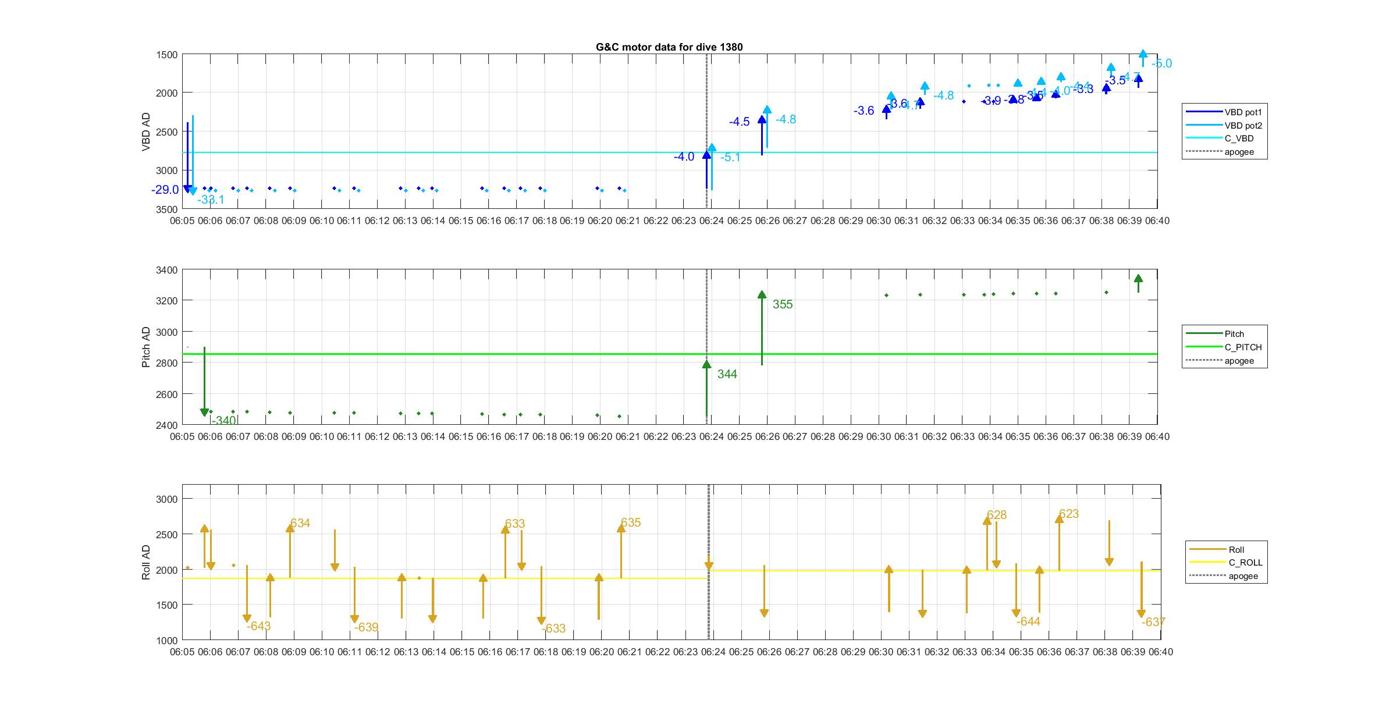
Task: Click the "VBD AD" y-axis label
Action: pos(146,132)
